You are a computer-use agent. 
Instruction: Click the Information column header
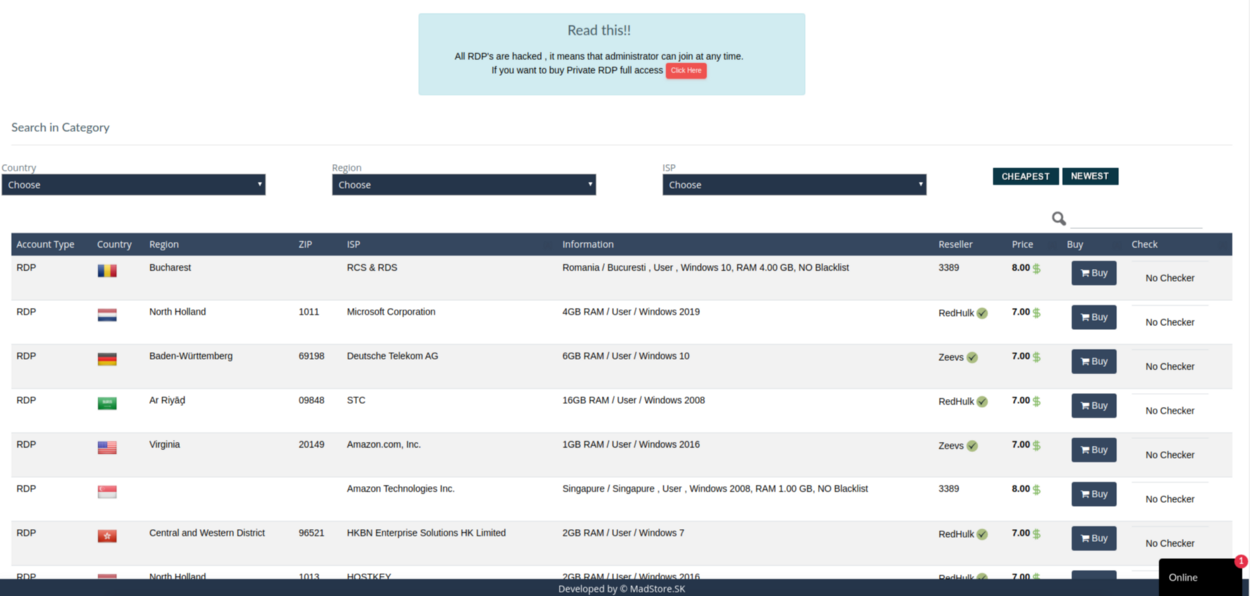coord(588,244)
